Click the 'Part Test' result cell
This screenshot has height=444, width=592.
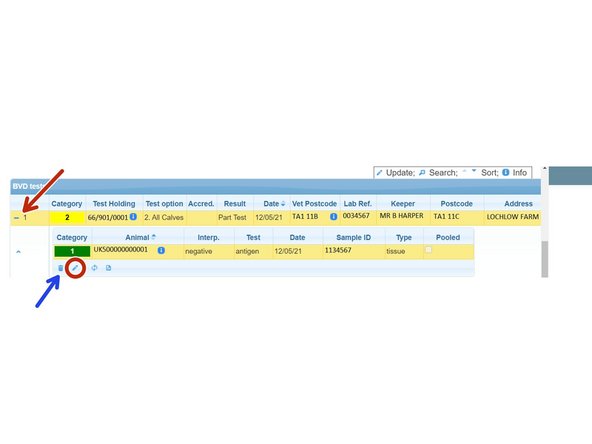coord(232,217)
